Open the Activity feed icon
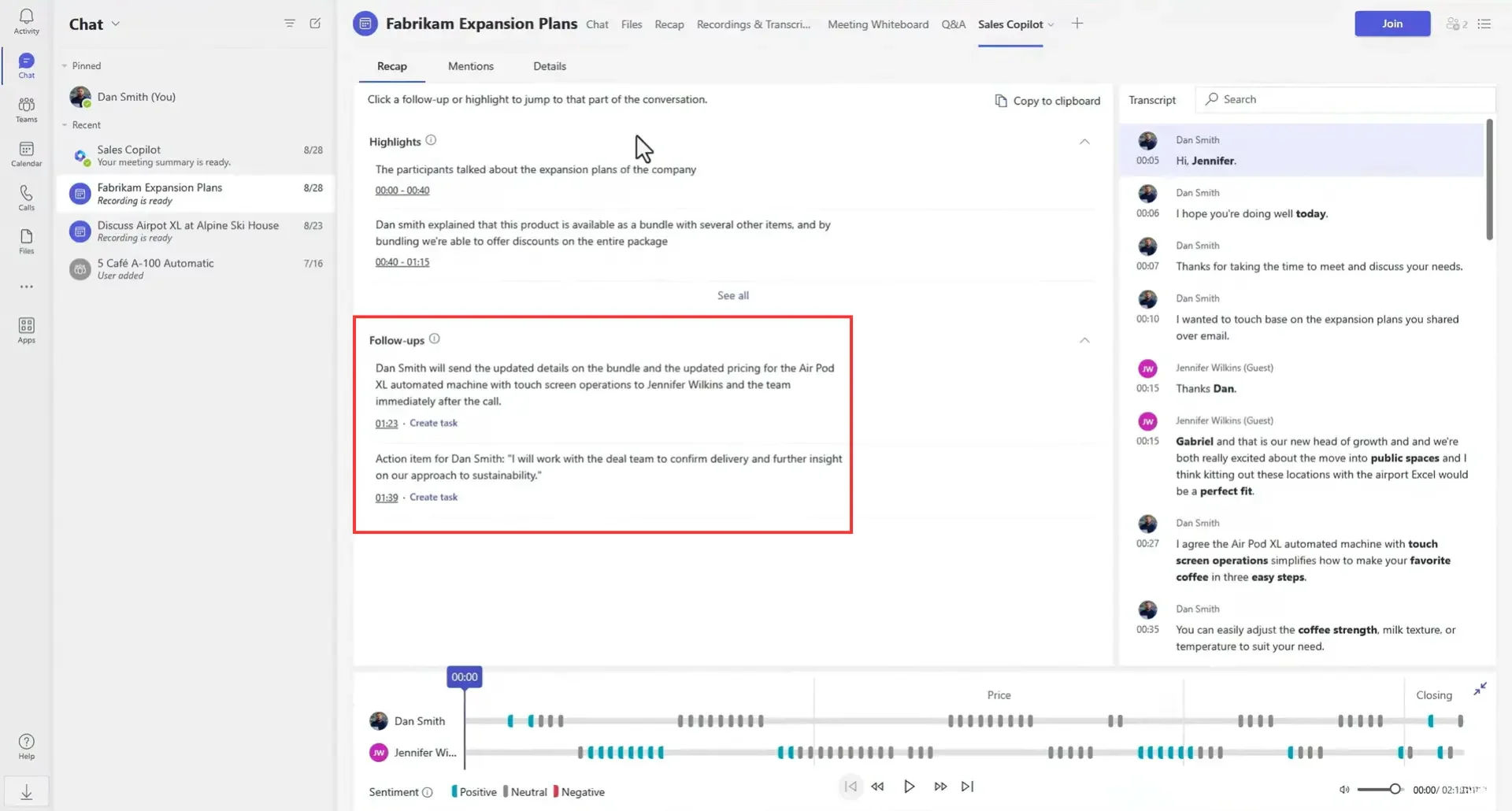The height and width of the screenshot is (811, 1512). (26, 21)
